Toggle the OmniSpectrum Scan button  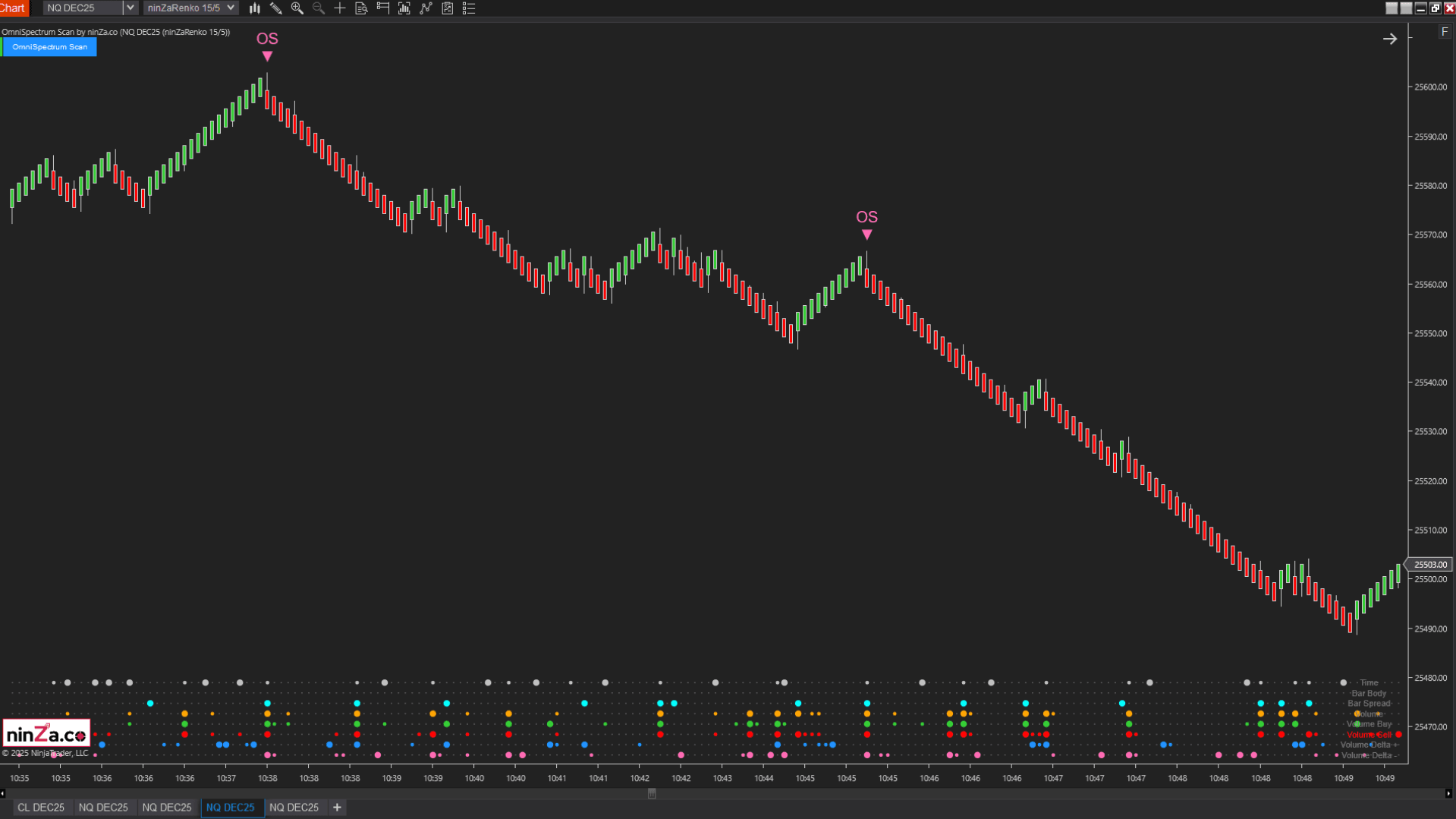click(x=49, y=47)
